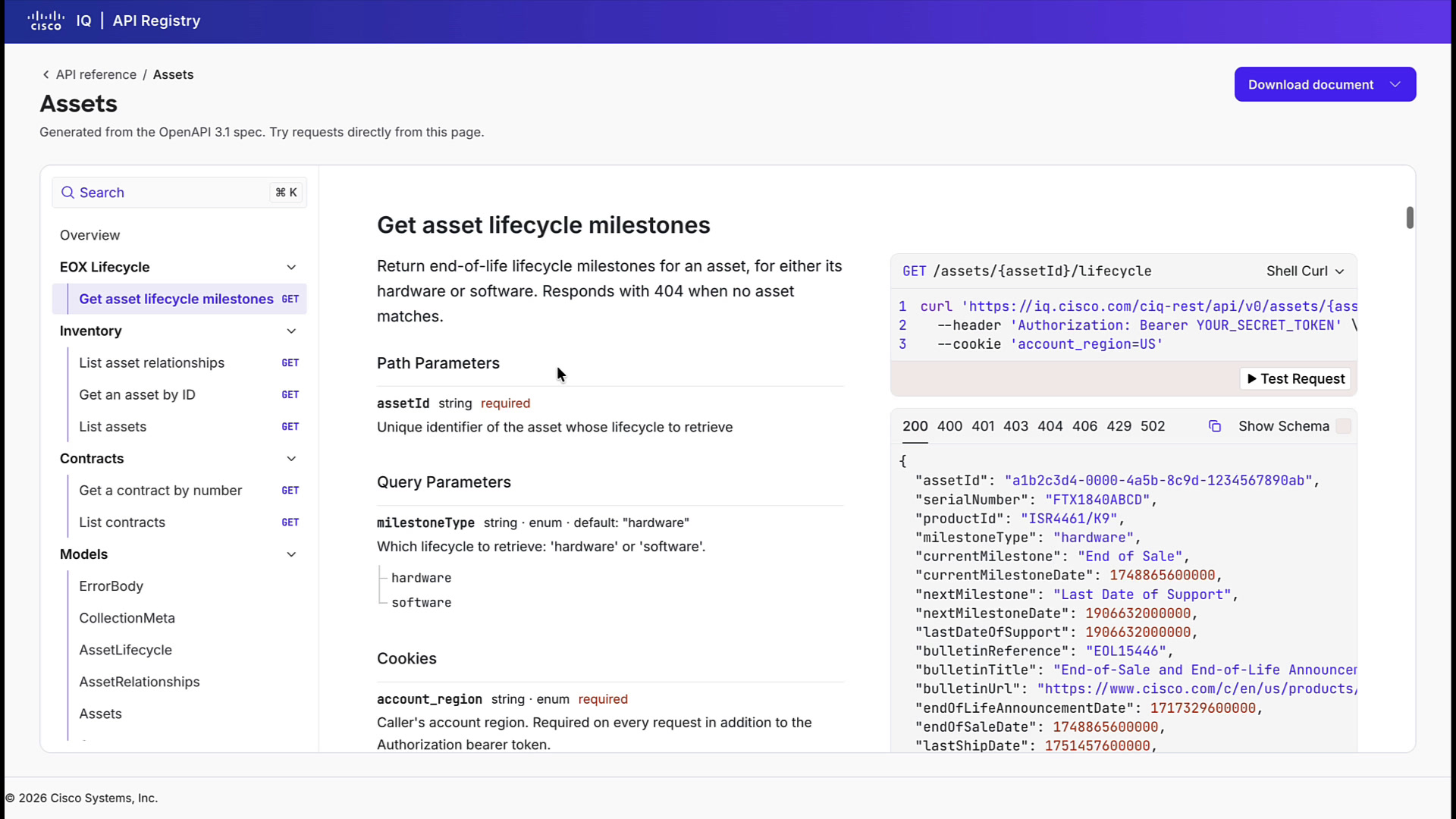Collapse the Models section

click(x=291, y=554)
